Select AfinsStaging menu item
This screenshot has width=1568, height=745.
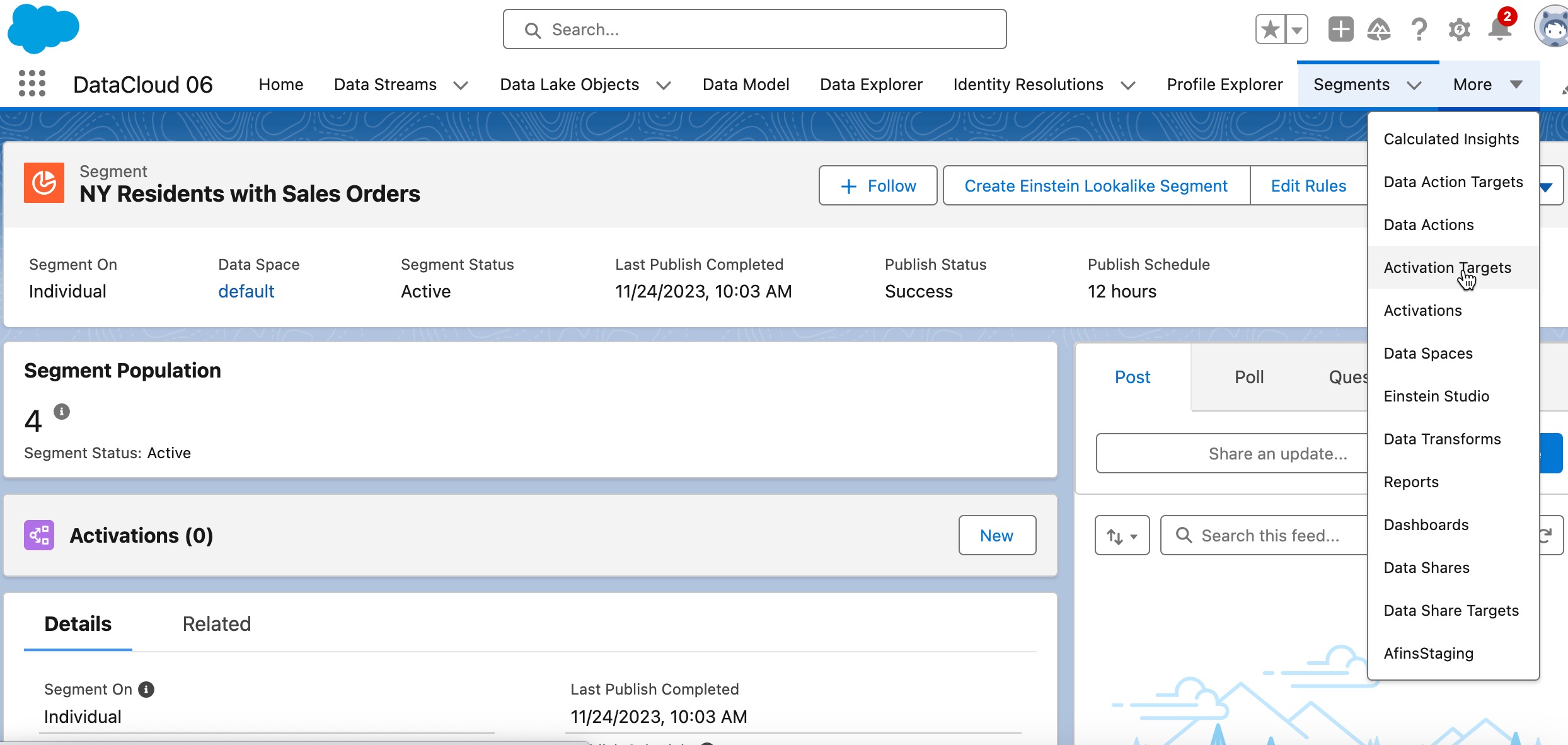pyautogui.click(x=1453, y=654)
